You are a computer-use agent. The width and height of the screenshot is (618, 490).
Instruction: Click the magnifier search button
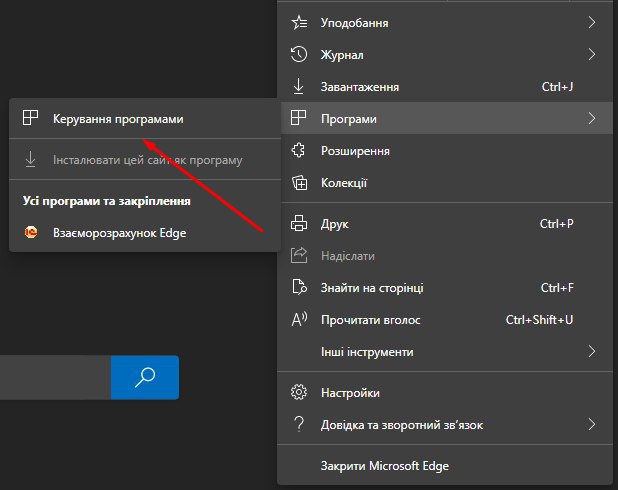click(145, 377)
